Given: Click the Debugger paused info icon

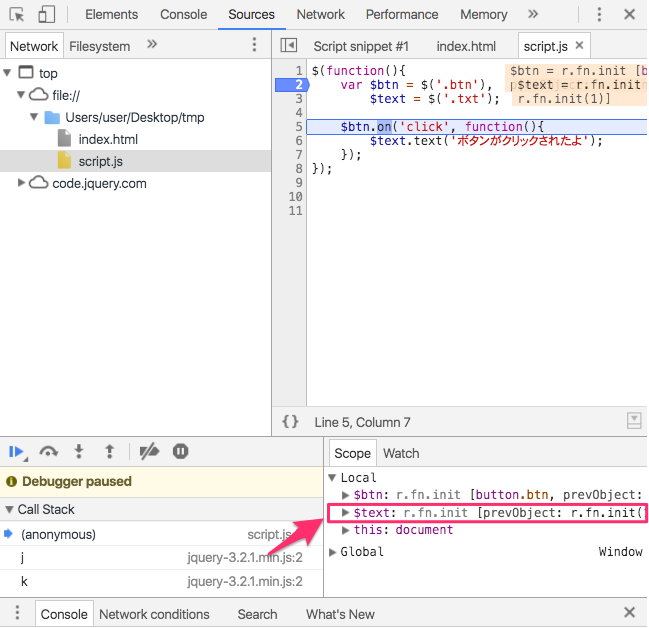Looking at the screenshot, I should 12,481.
